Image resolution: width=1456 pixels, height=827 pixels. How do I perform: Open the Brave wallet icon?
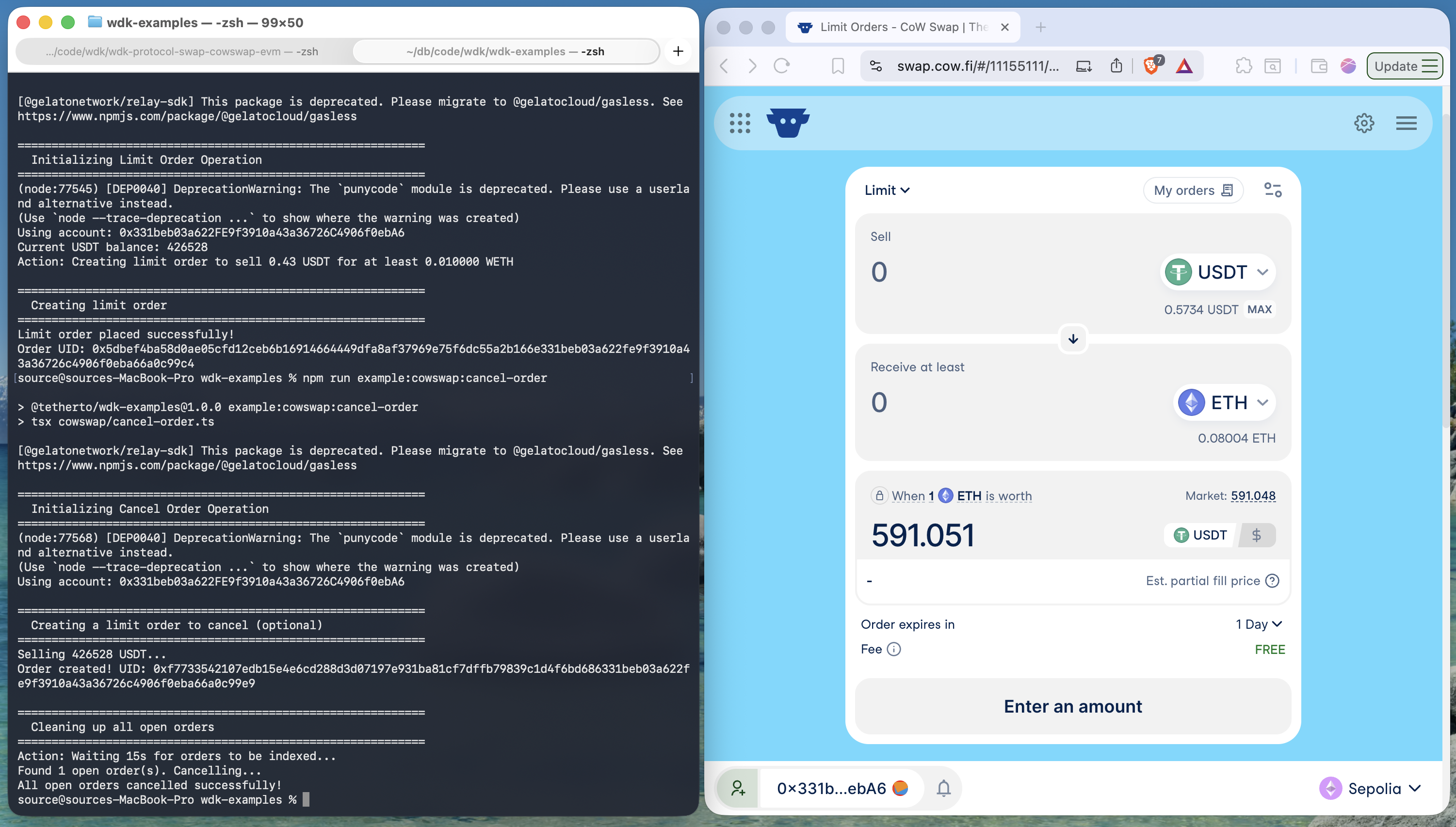tap(1318, 66)
